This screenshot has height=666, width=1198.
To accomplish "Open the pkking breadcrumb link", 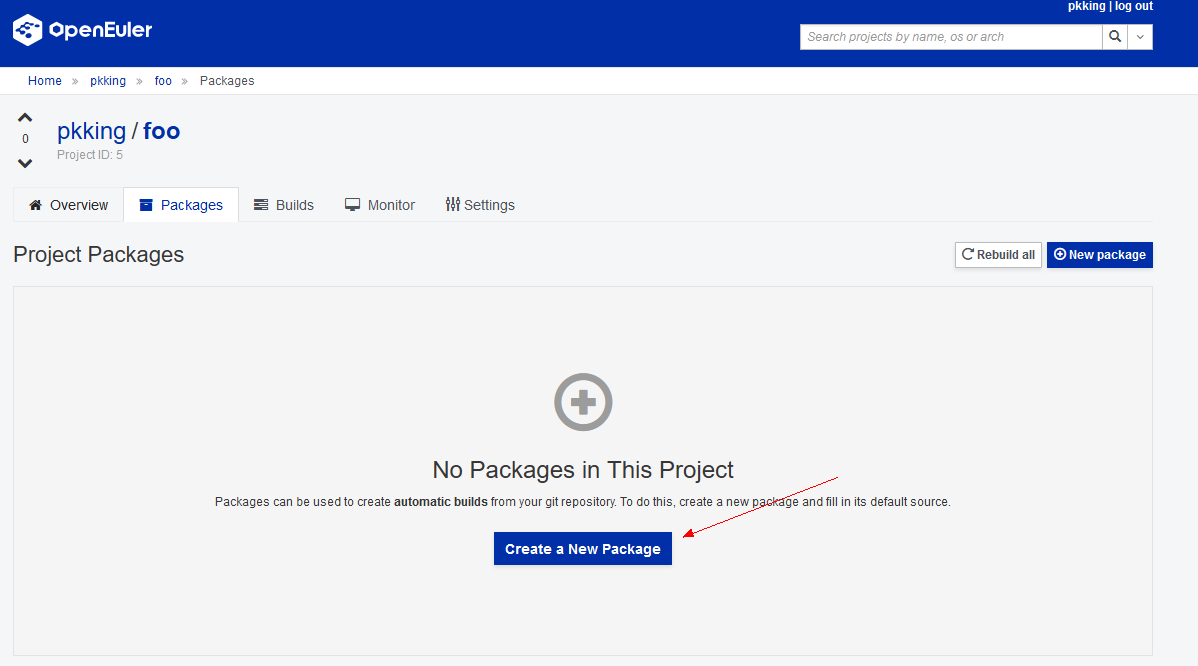I will click(x=108, y=81).
